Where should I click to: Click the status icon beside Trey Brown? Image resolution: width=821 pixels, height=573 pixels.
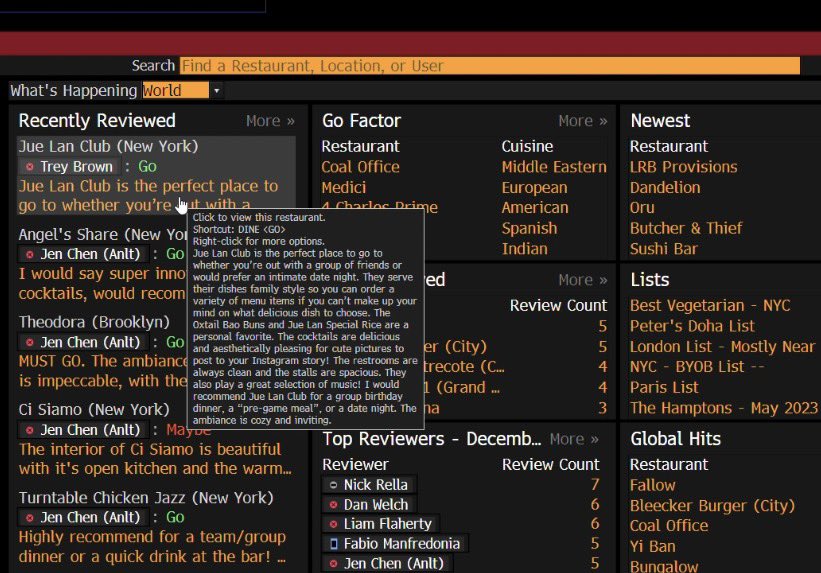coord(30,167)
